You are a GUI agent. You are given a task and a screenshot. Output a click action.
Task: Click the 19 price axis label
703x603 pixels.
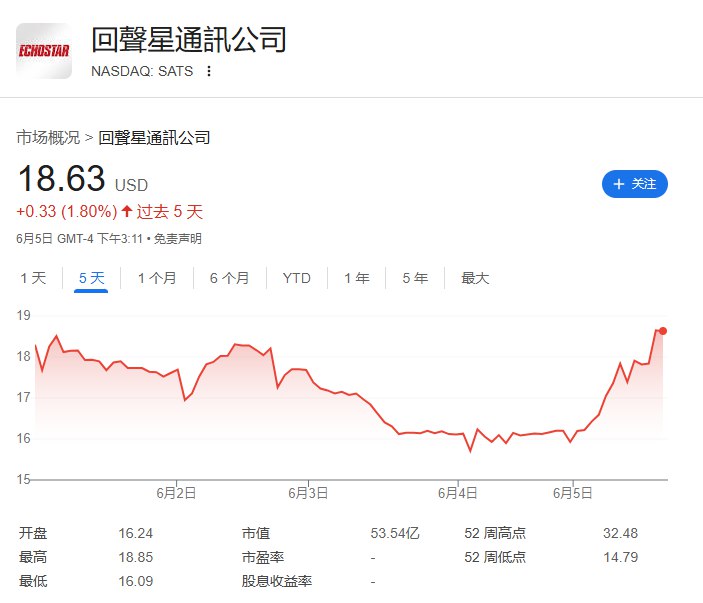coord(24,315)
